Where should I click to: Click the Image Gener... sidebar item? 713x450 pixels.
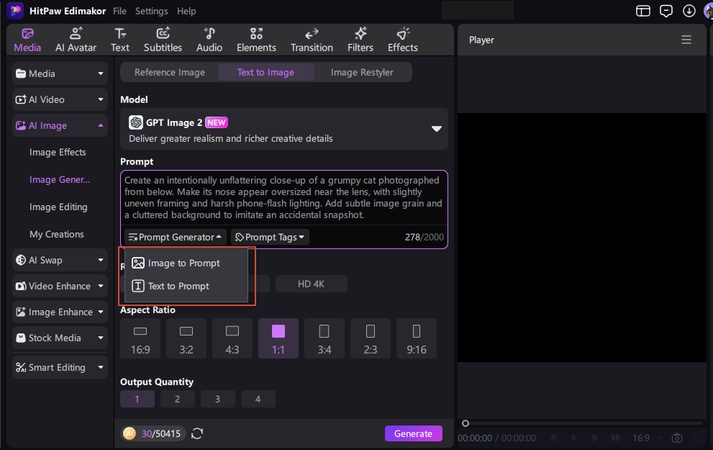click(60, 180)
